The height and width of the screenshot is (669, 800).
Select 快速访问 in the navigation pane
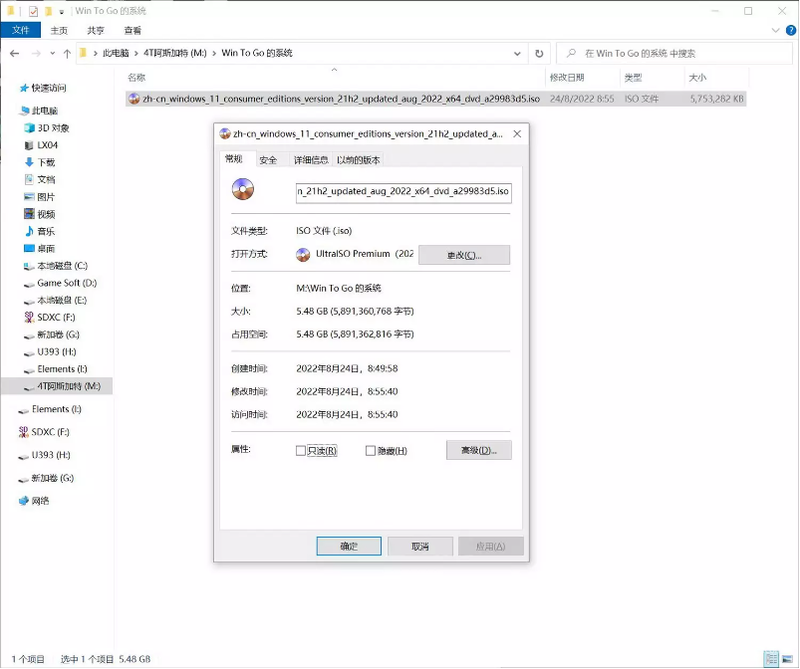pyautogui.click(x=43, y=88)
